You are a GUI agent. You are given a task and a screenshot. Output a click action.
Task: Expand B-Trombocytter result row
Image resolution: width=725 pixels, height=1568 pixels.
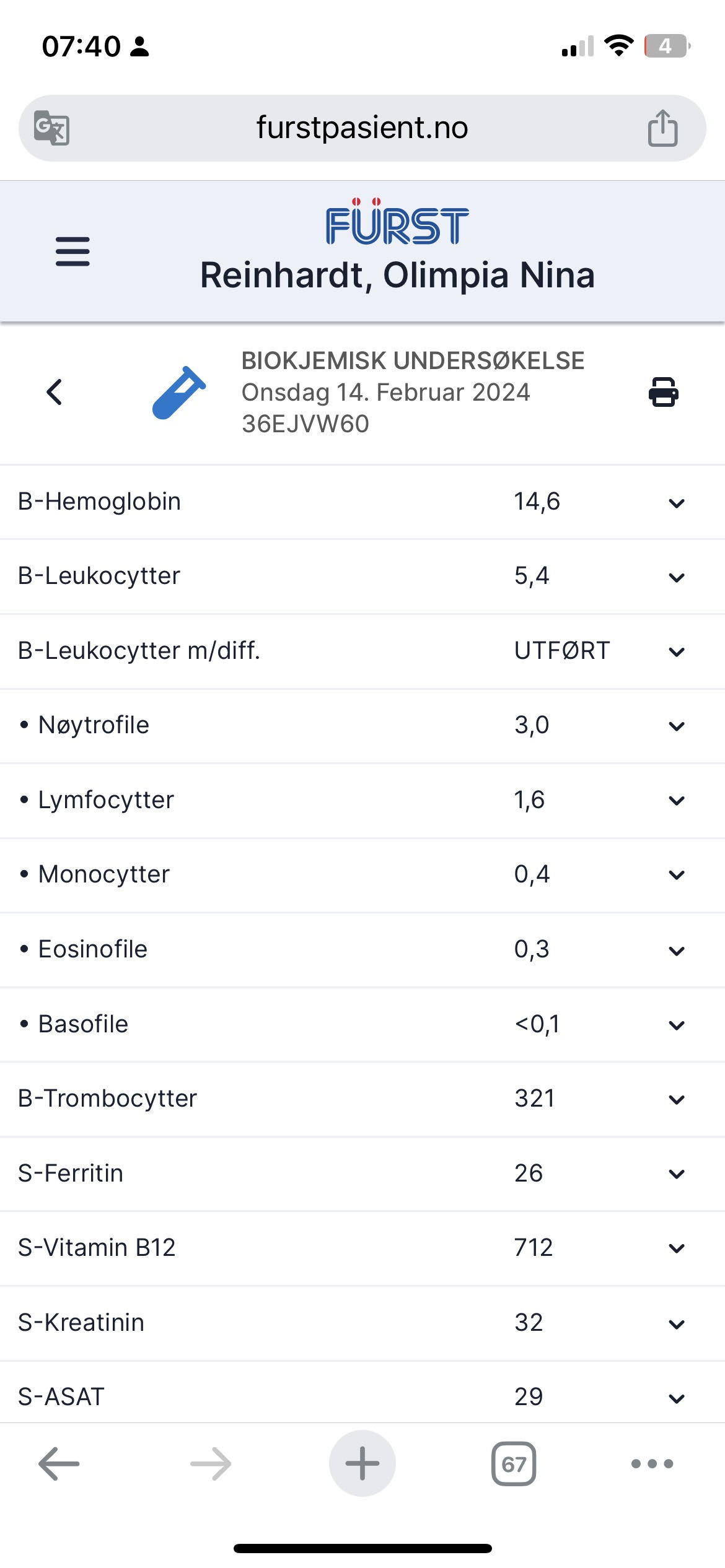(x=677, y=1099)
